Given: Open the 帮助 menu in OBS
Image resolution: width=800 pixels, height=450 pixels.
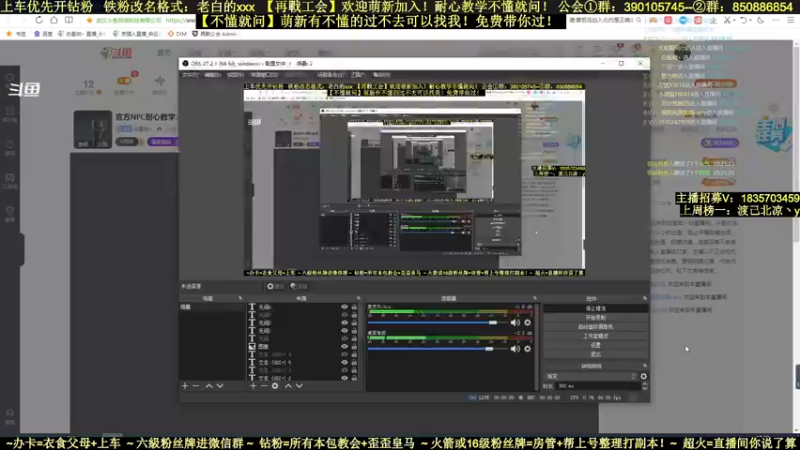Looking at the screenshot, I should (x=381, y=75).
